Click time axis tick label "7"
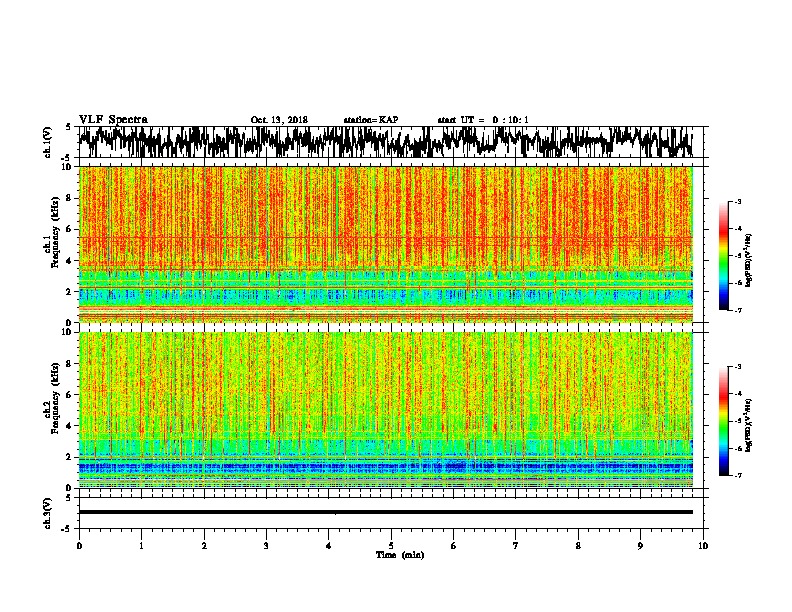The image size is (792, 612). [516, 545]
